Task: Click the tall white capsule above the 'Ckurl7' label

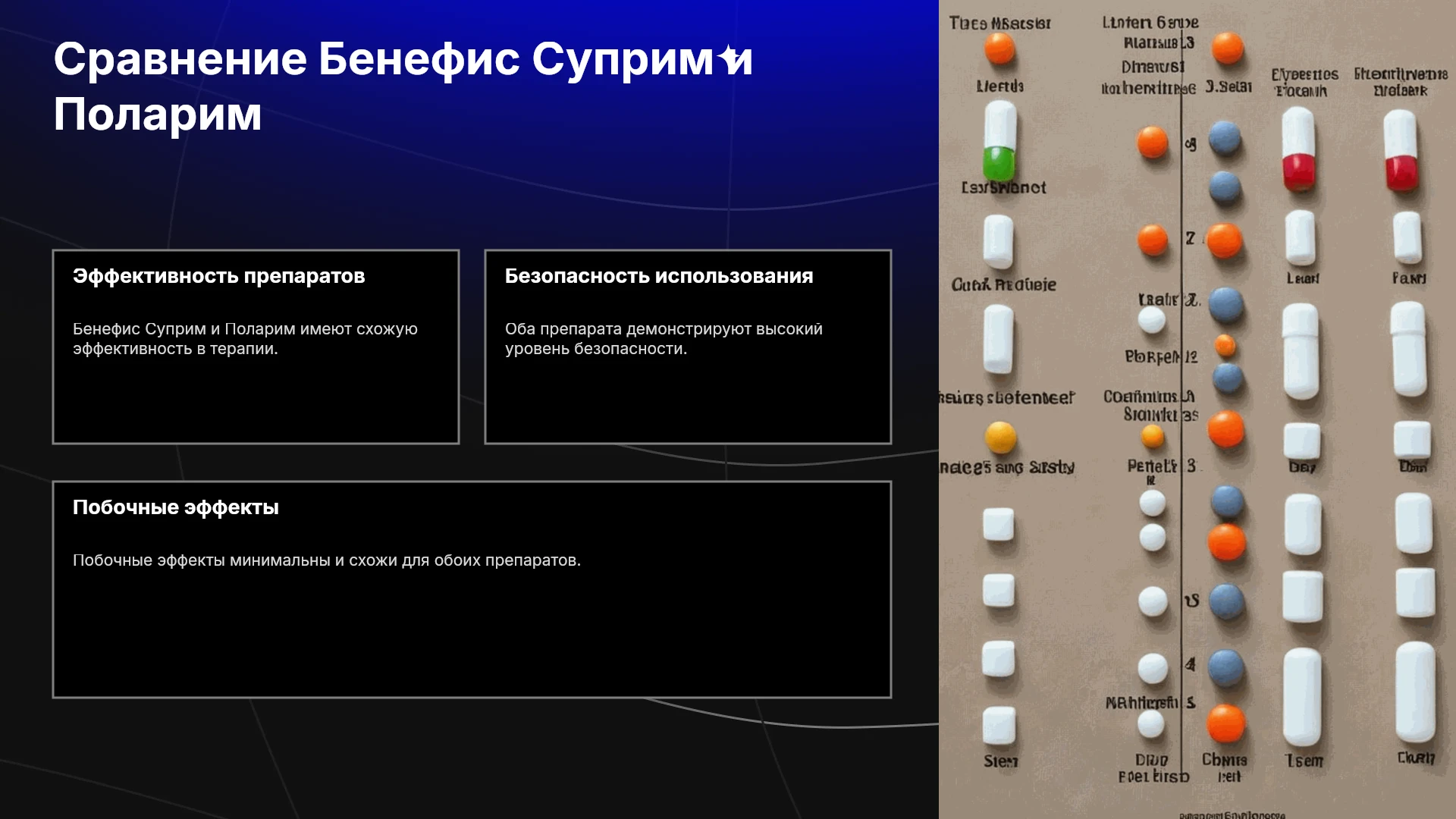Action: 1415,692
